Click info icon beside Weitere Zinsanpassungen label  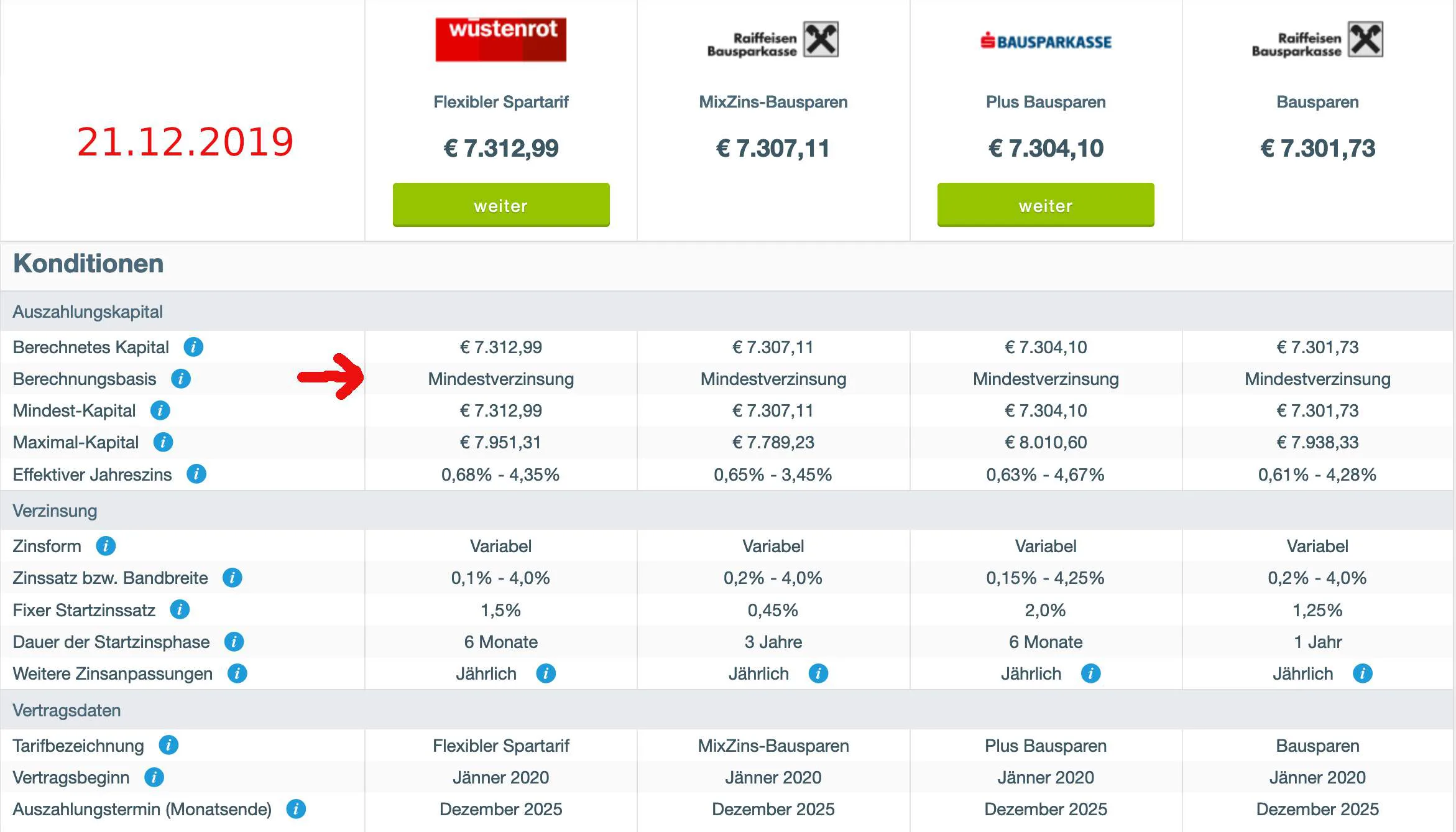click(237, 673)
